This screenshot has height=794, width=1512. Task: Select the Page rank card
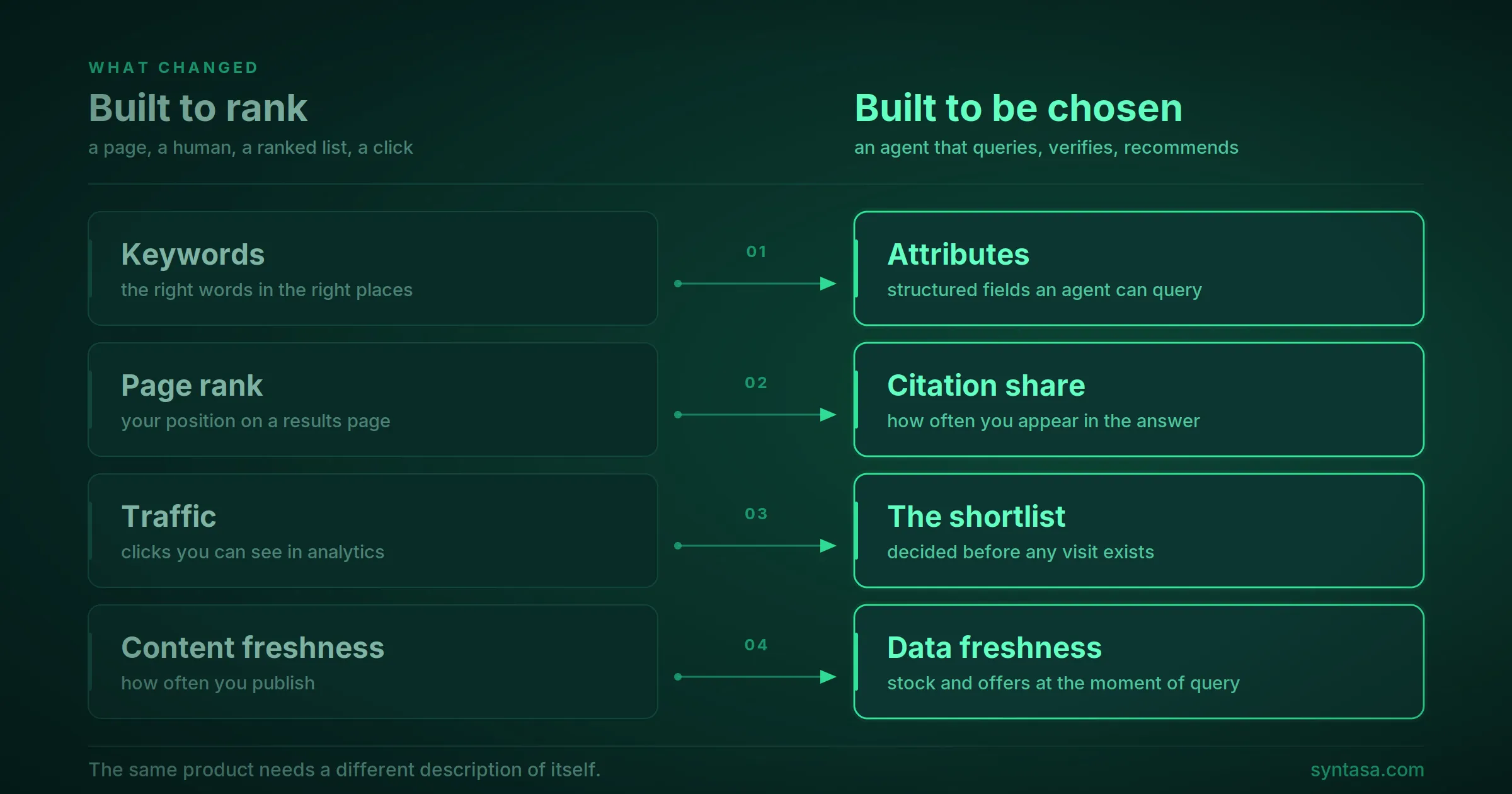373,400
